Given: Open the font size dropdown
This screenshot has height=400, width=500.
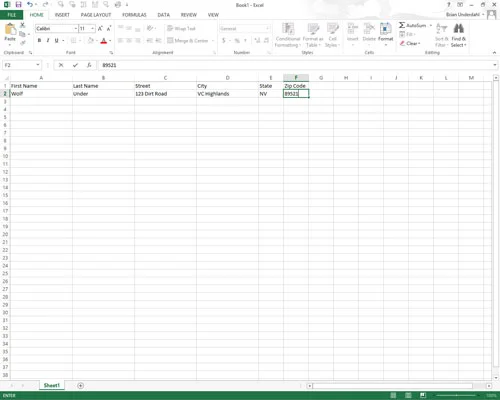Looking at the screenshot, I should click(93, 29).
